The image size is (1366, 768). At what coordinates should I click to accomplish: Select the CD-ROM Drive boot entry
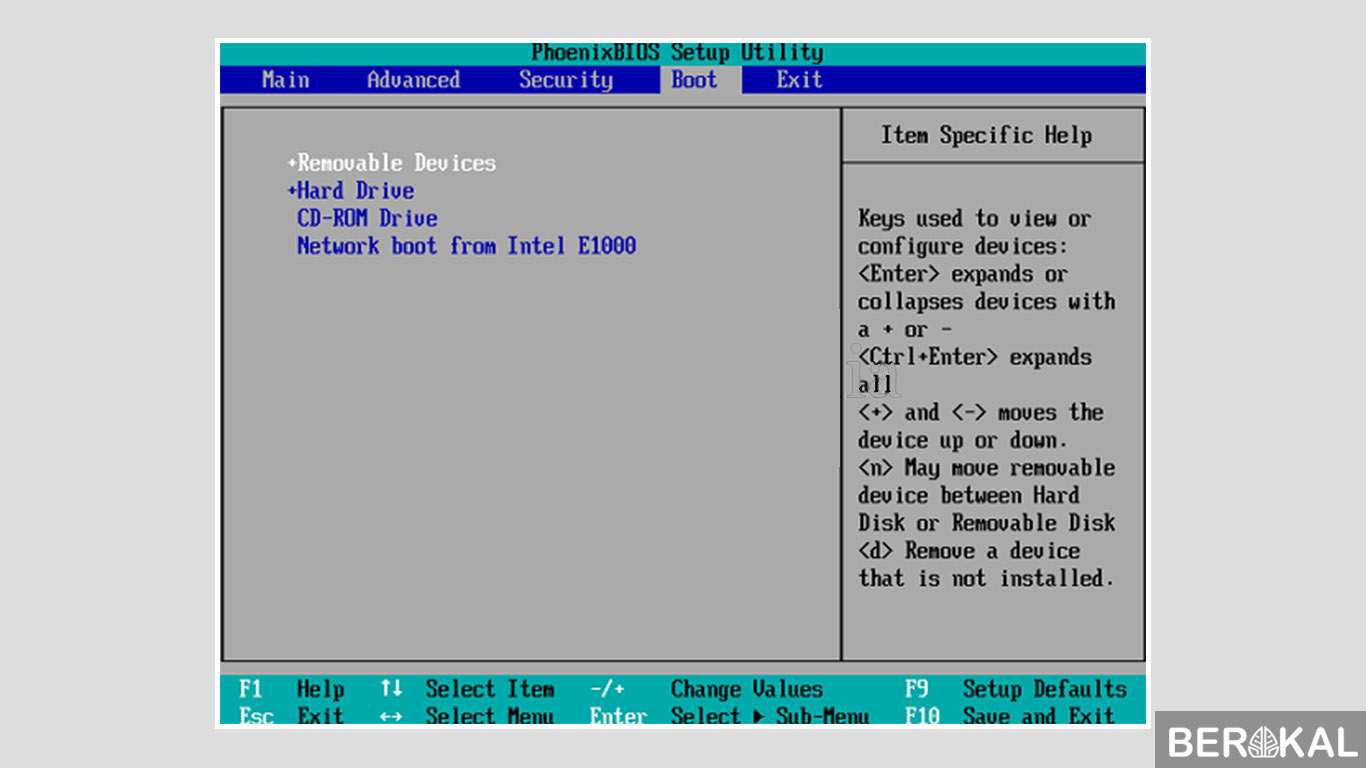click(367, 218)
